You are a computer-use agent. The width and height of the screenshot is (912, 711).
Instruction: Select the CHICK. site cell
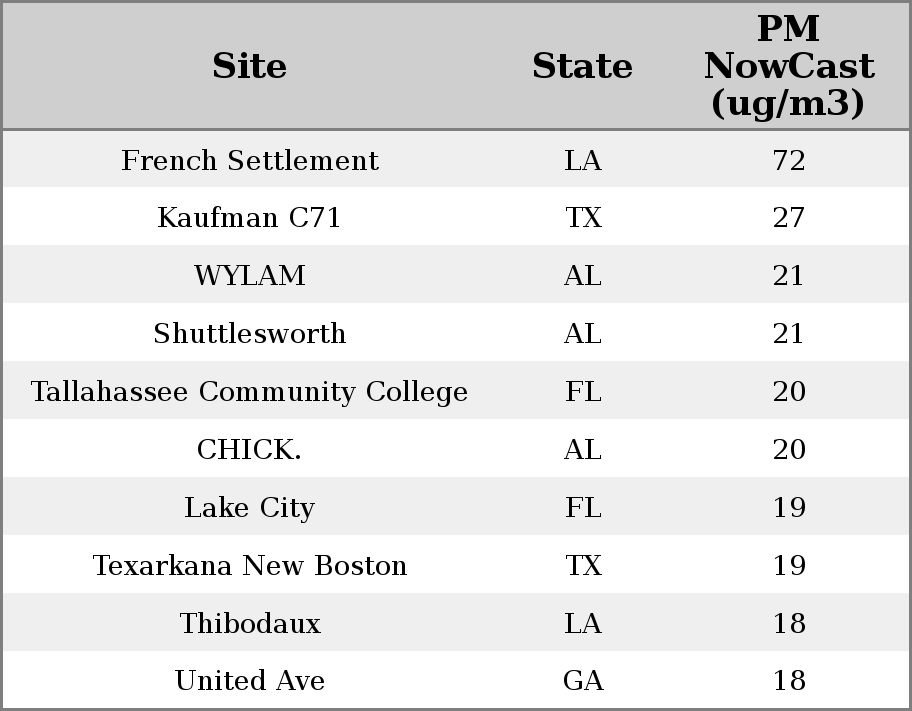[x=250, y=450]
